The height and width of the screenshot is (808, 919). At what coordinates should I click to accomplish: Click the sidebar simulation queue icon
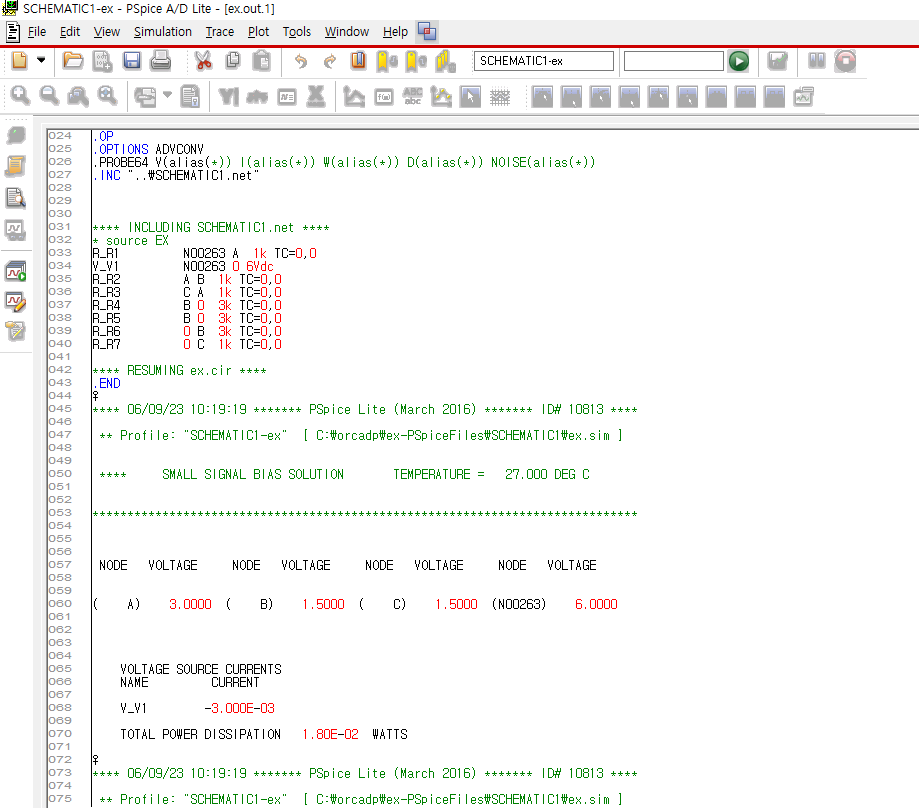coord(16,230)
